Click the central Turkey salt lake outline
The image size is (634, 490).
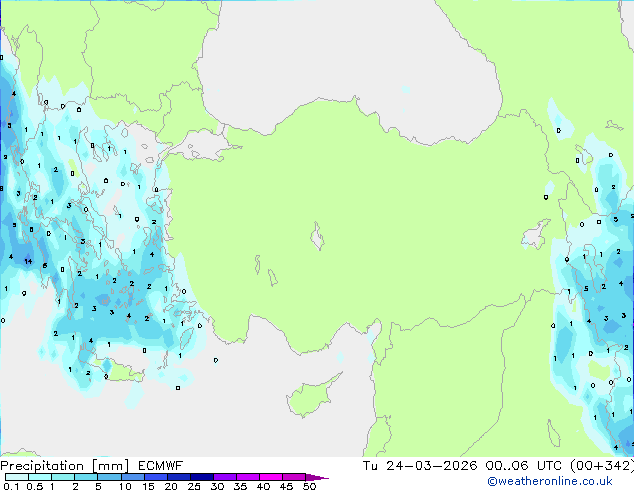[x=317, y=236]
